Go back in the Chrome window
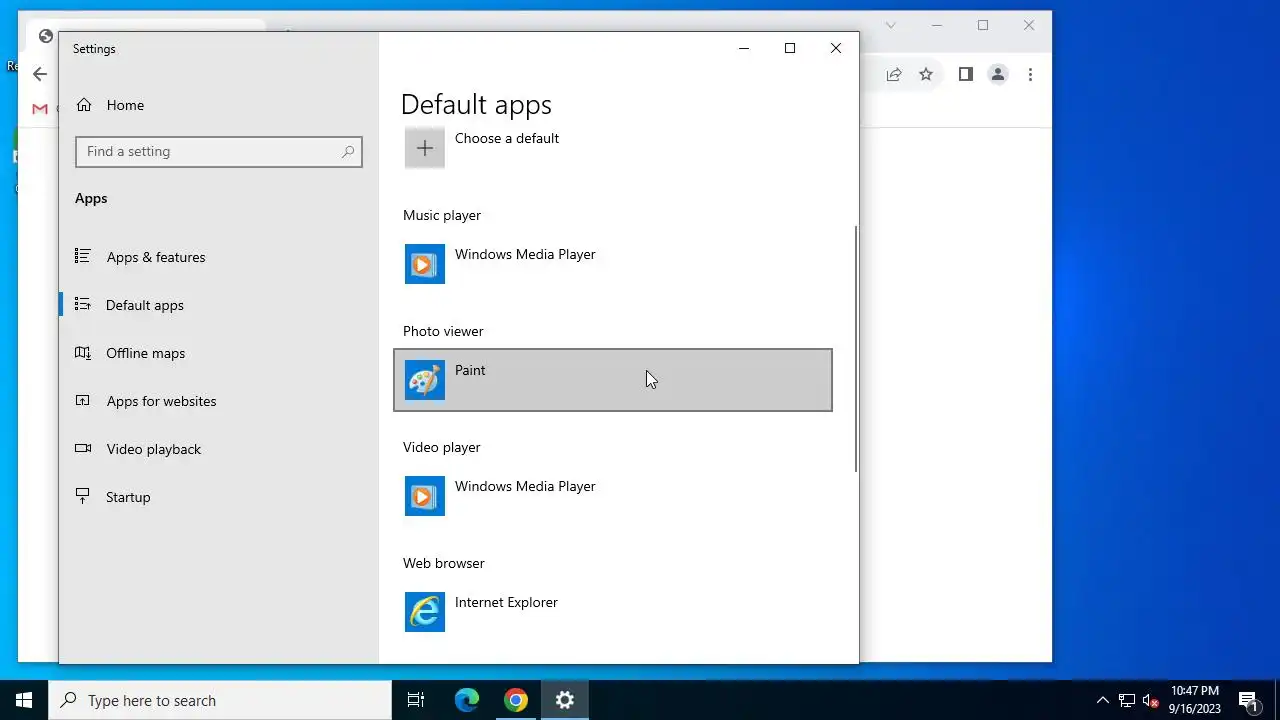The width and height of the screenshot is (1280, 720). coord(40,74)
